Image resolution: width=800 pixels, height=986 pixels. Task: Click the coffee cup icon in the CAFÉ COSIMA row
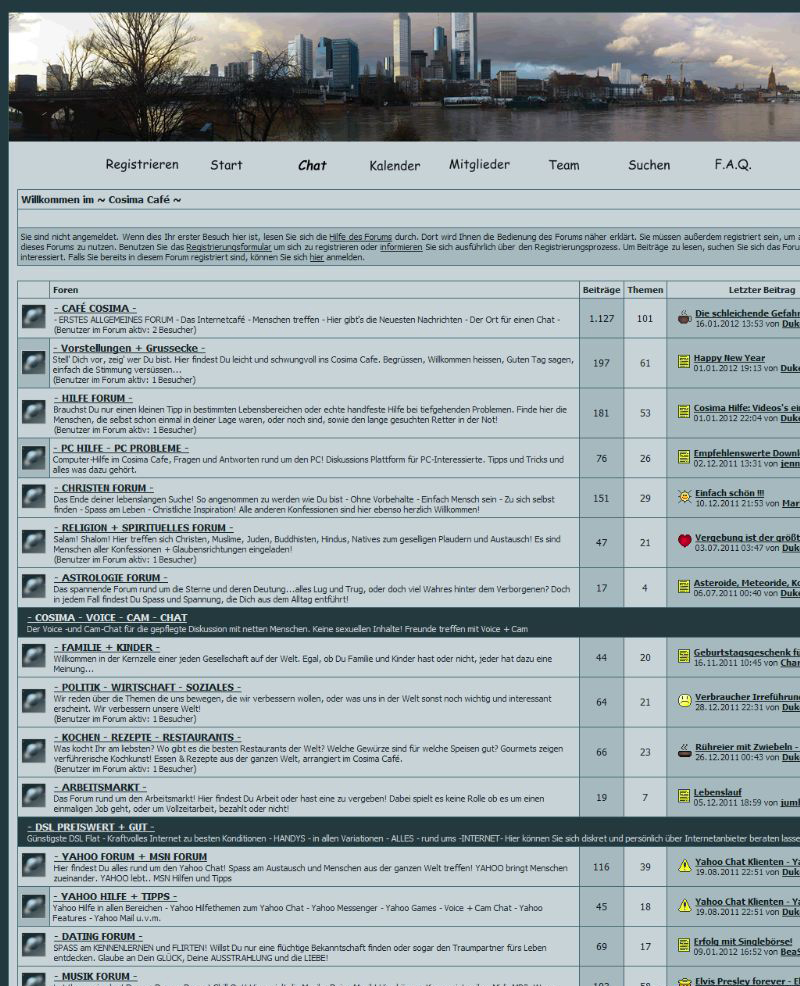684,318
